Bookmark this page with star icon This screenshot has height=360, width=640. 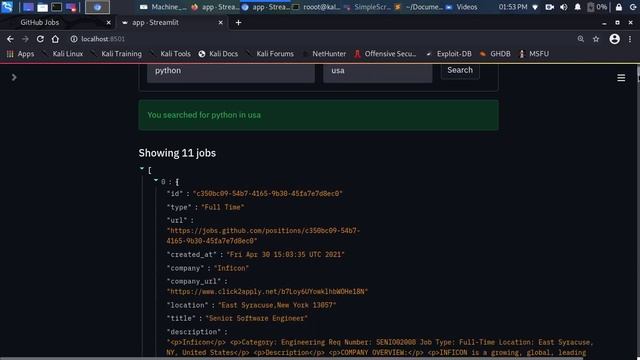(596, 39)
